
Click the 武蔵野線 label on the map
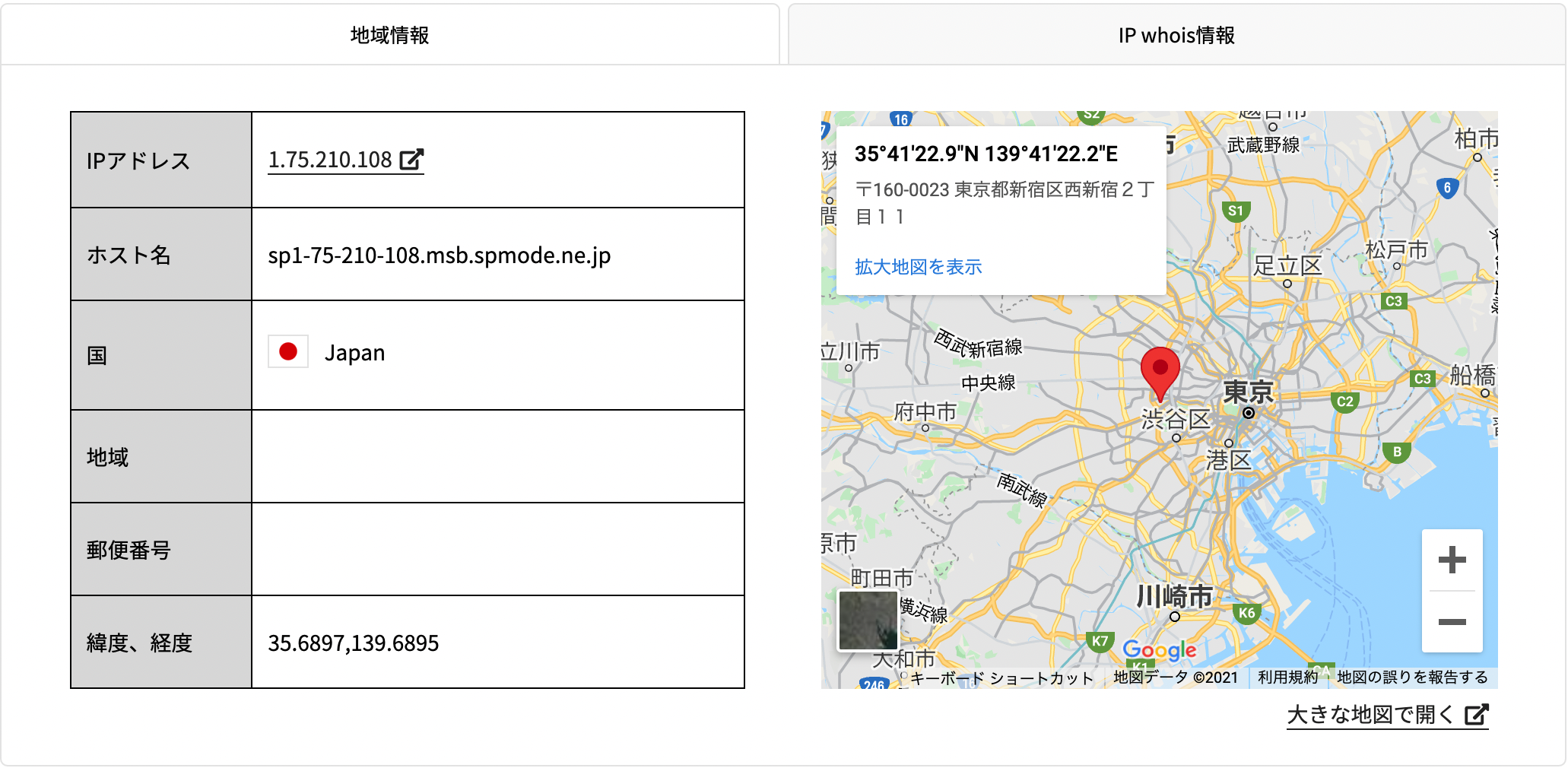click(x=1263, y=144)
